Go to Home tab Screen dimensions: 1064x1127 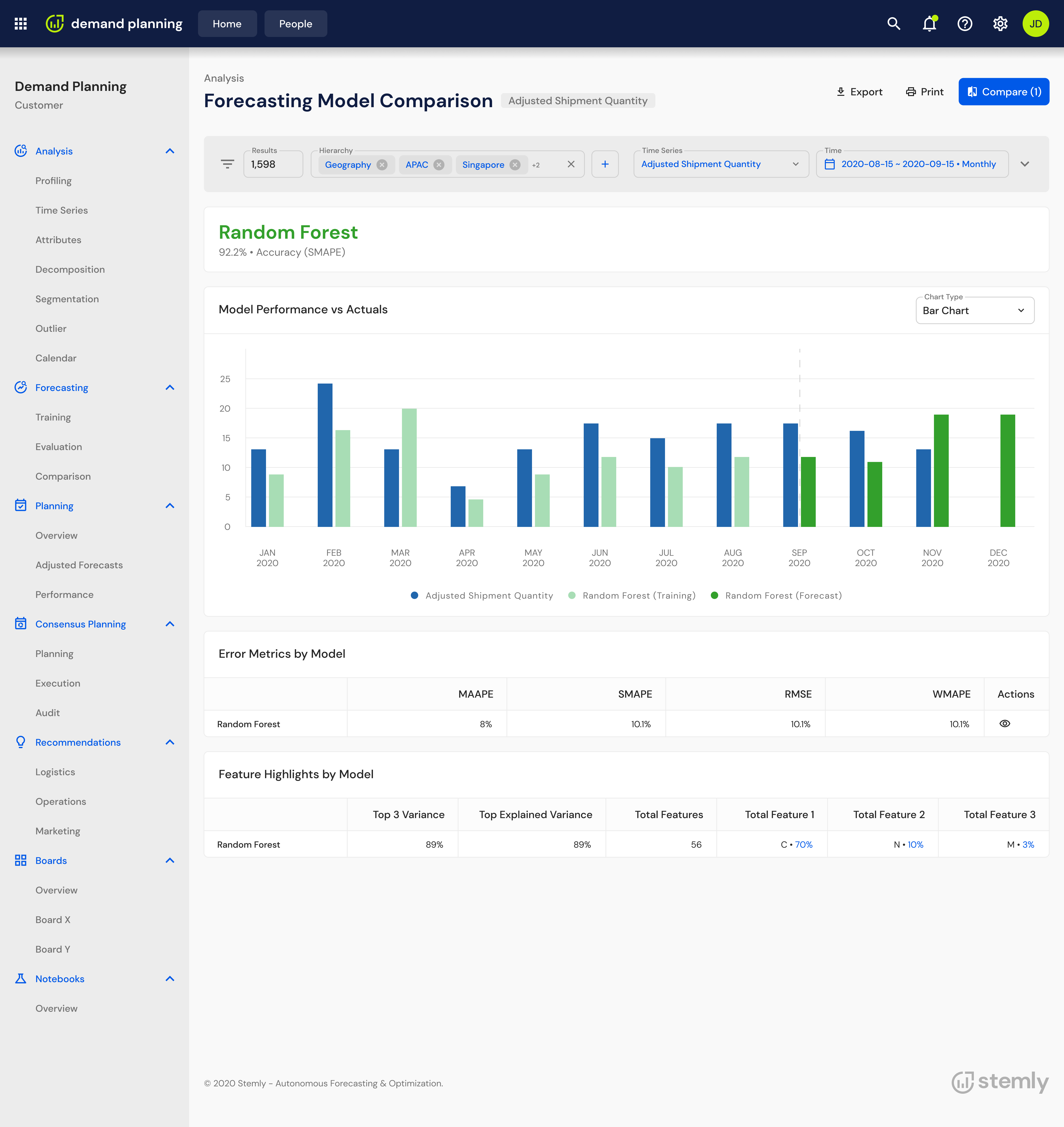click(x=227, y=24)
